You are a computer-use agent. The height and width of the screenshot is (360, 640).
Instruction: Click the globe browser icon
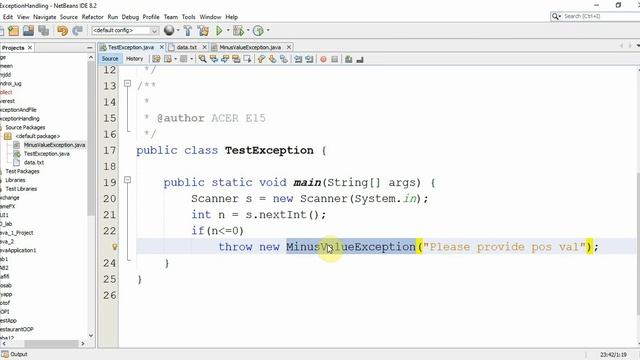click(x=169, y=30)
